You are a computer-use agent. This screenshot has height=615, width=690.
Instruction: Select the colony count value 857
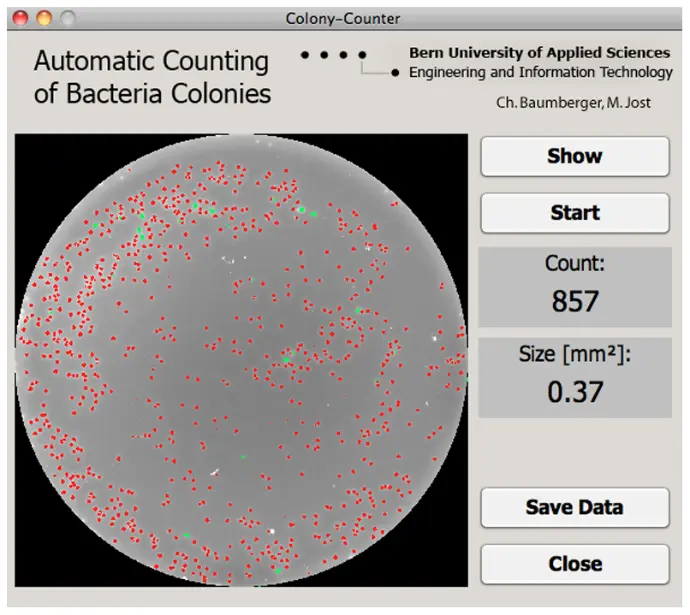[574, 300]
